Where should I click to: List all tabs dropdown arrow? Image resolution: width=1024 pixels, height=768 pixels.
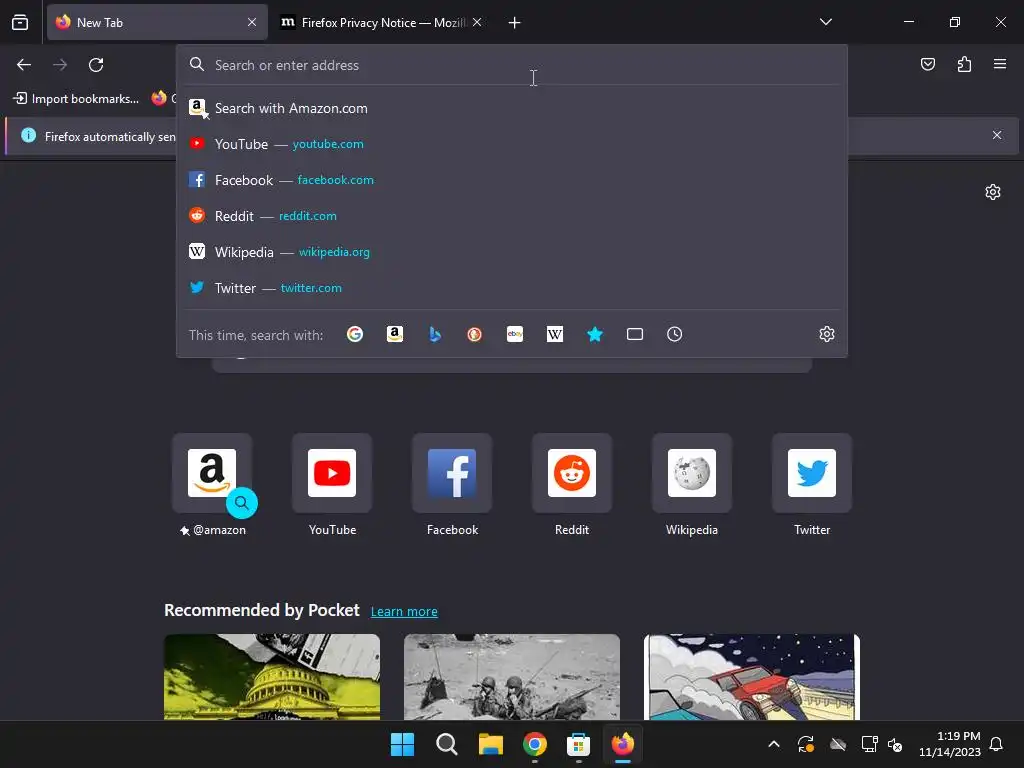(825, 22)
